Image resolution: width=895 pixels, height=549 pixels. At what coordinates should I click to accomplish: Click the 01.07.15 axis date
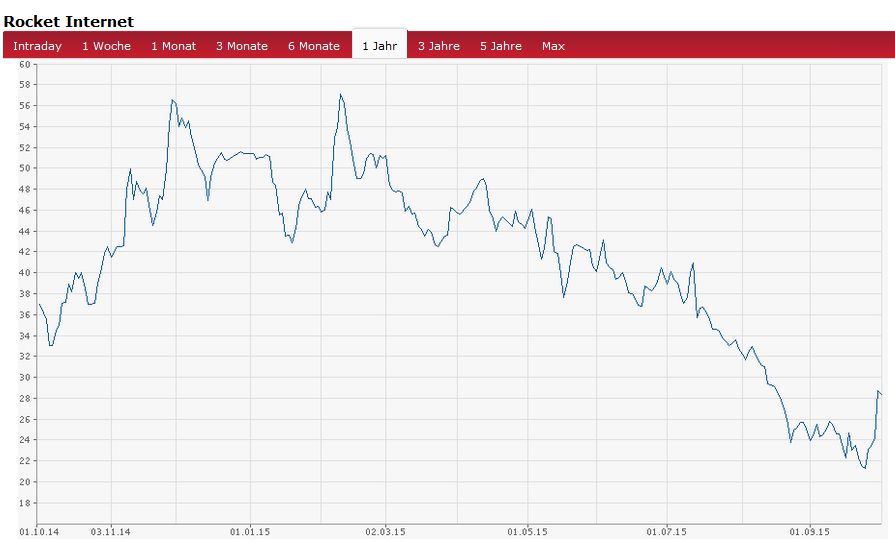666,532
